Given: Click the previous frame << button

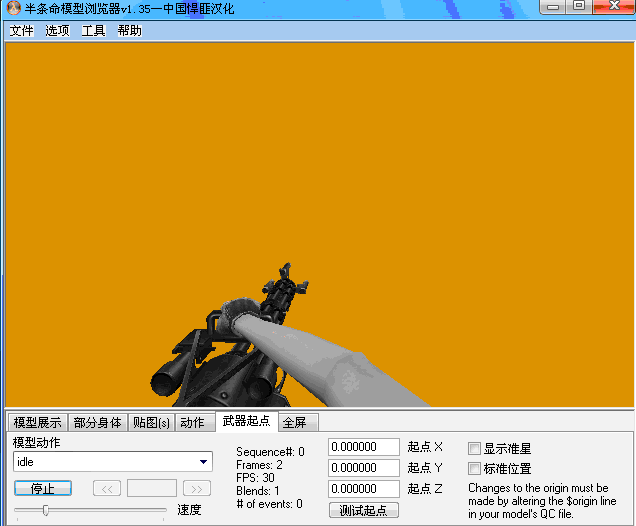Looking at the screenshot, I should click(107, 488).
